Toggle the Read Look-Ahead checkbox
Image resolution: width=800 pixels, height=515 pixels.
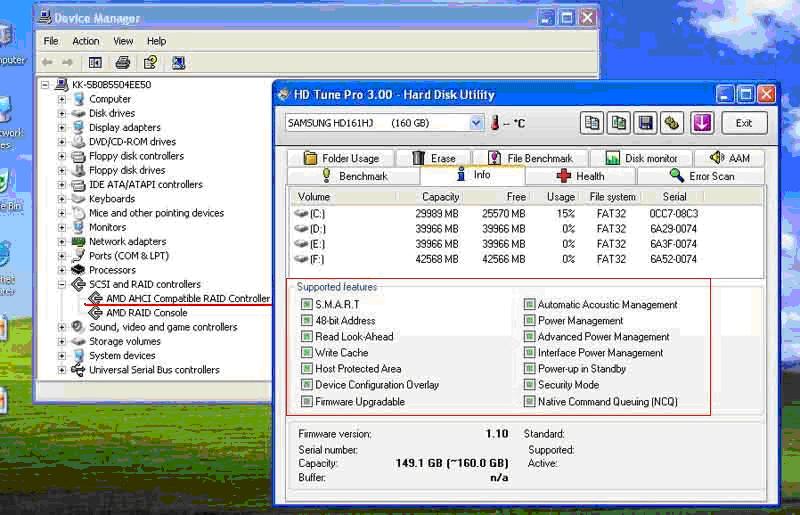[307, 336]
